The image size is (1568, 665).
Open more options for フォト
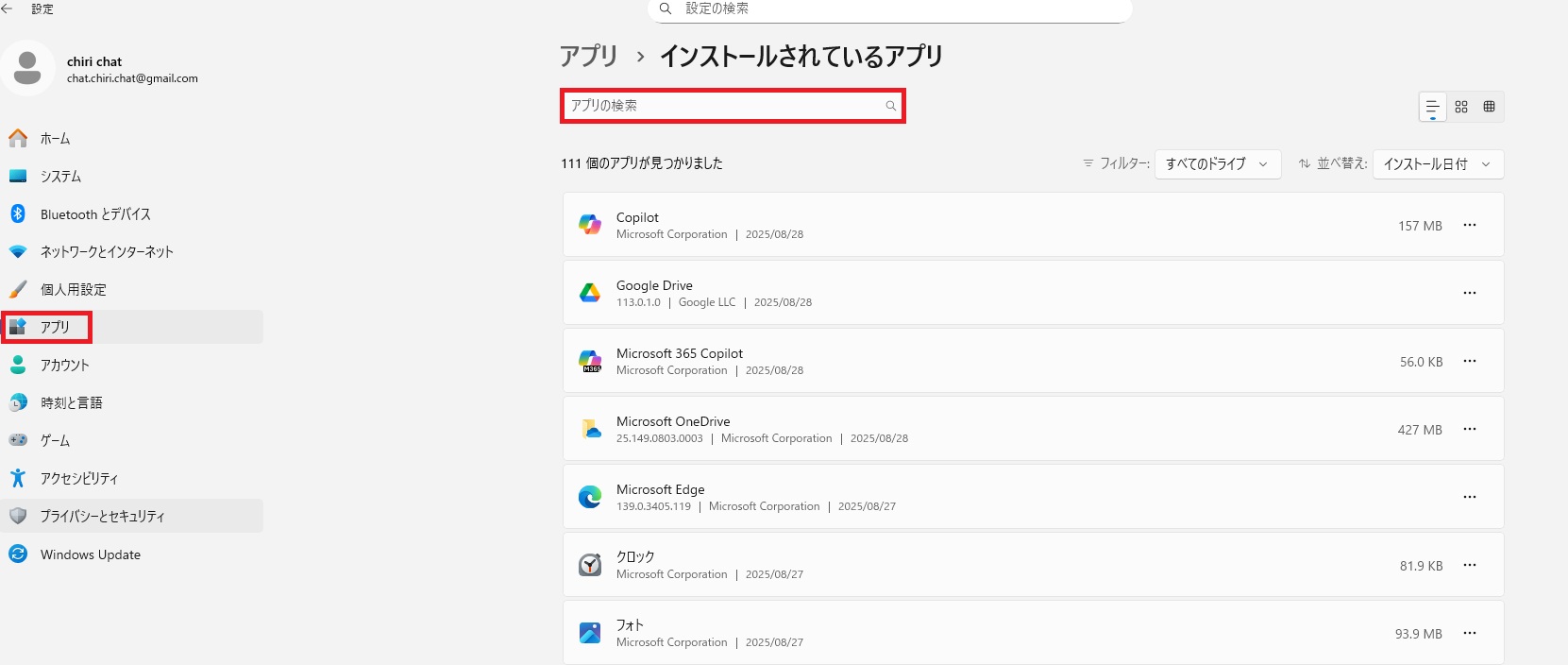(x=1470, y=633)
